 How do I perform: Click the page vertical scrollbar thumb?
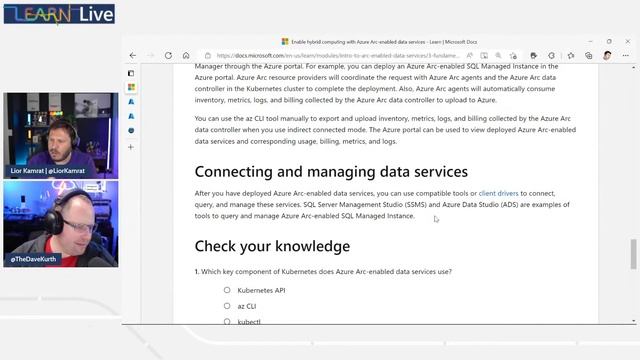click(x=633, y=254)
